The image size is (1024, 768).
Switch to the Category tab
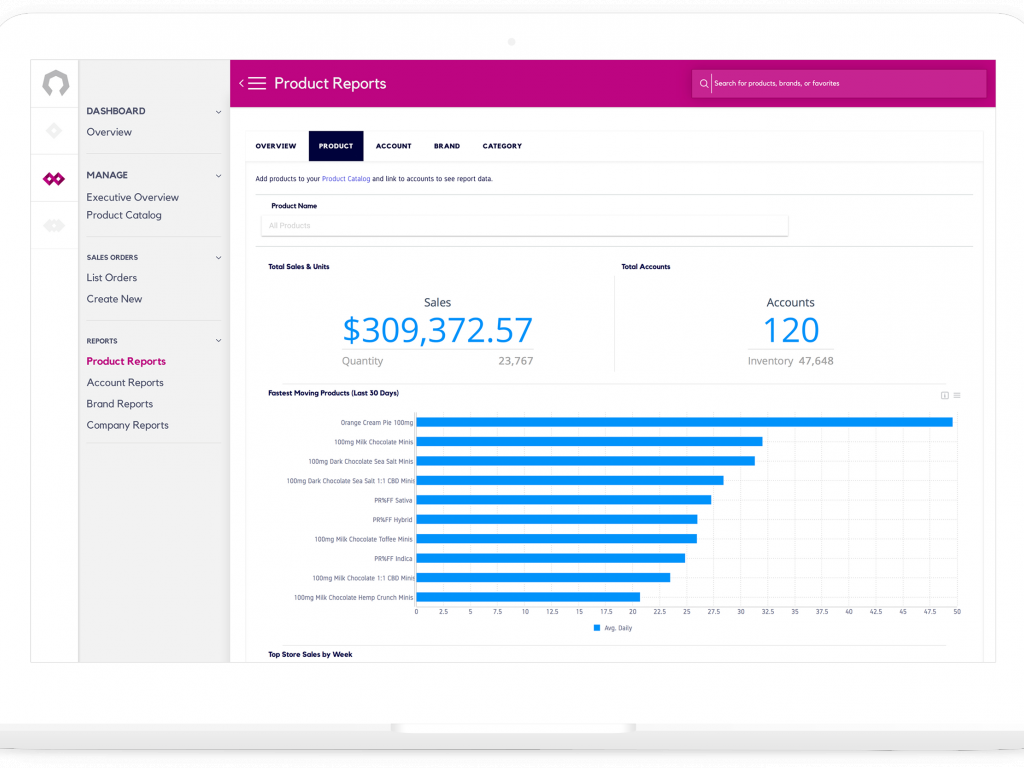click(x=502, y=146)
